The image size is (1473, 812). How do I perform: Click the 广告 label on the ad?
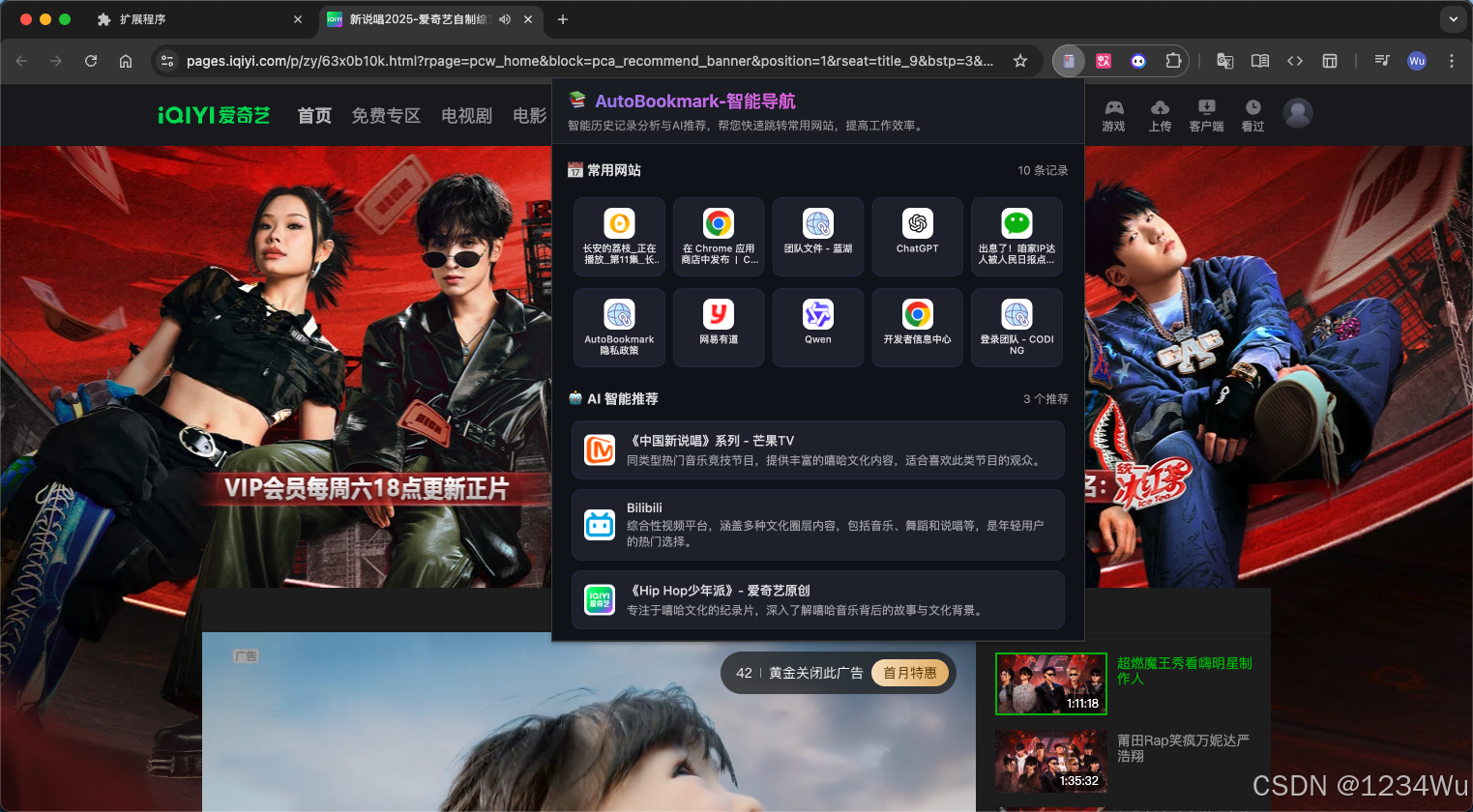pyautogui.click(x=246, y=656)
